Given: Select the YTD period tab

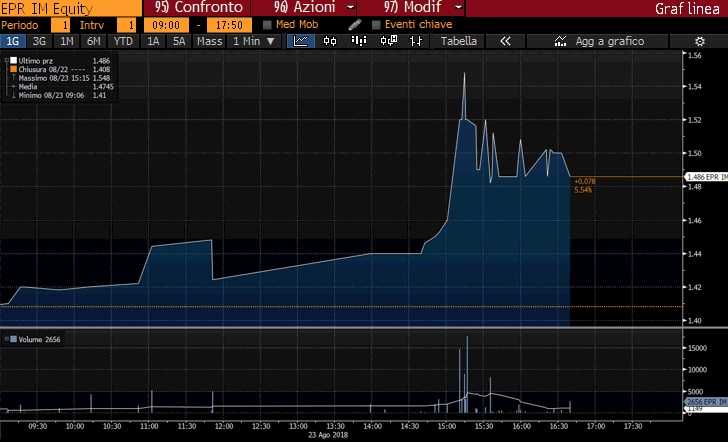Looking at the screenshot, I should pos(124,41).
